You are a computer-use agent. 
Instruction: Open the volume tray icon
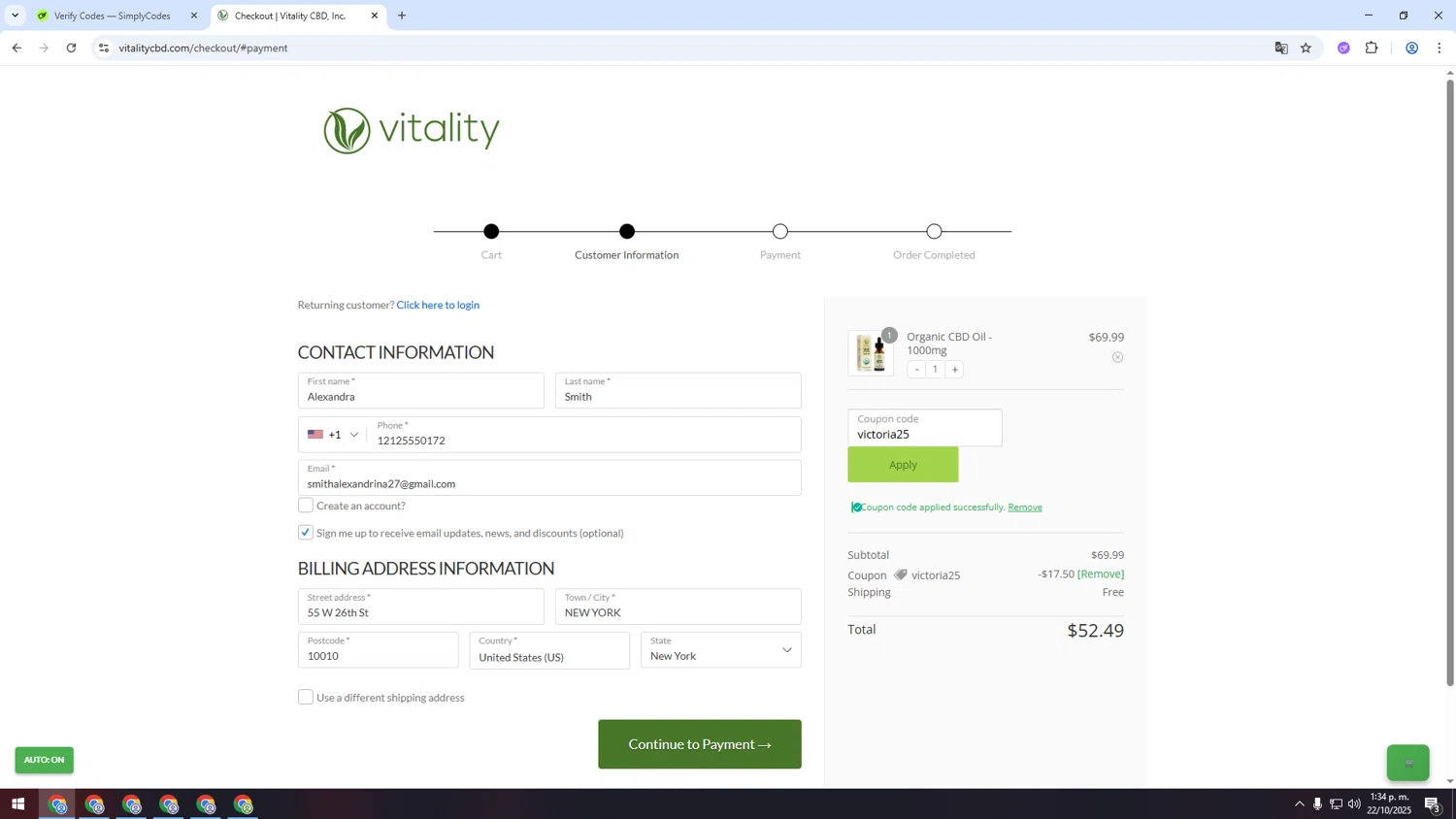[x=1354, y=803]
